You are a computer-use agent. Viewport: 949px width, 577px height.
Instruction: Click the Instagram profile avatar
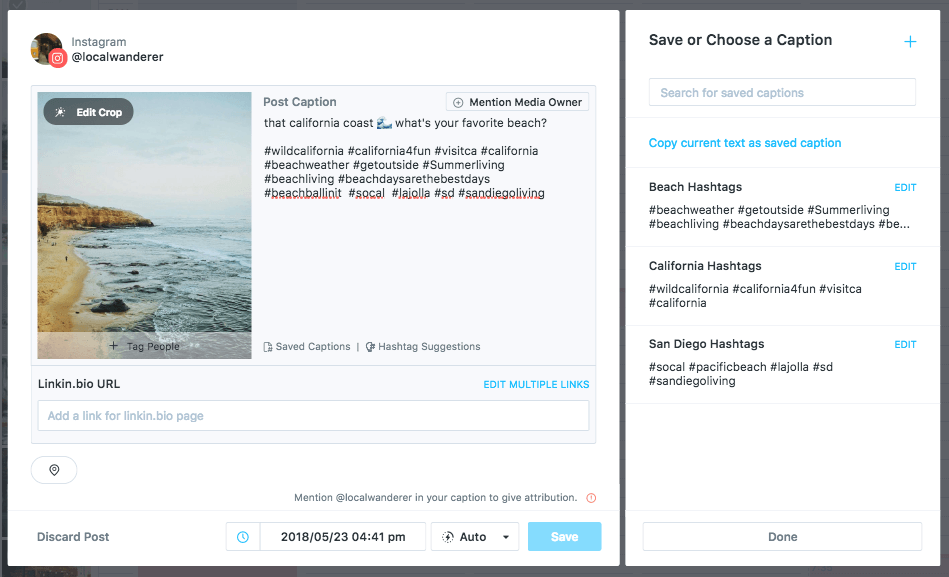pos(48,50)
